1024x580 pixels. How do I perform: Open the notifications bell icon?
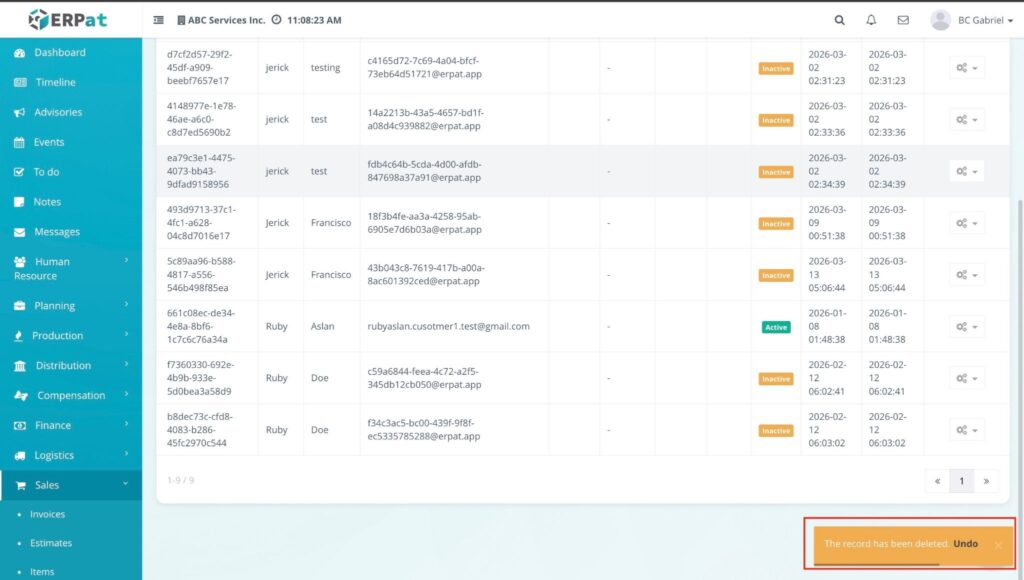(x=871, y=20)
